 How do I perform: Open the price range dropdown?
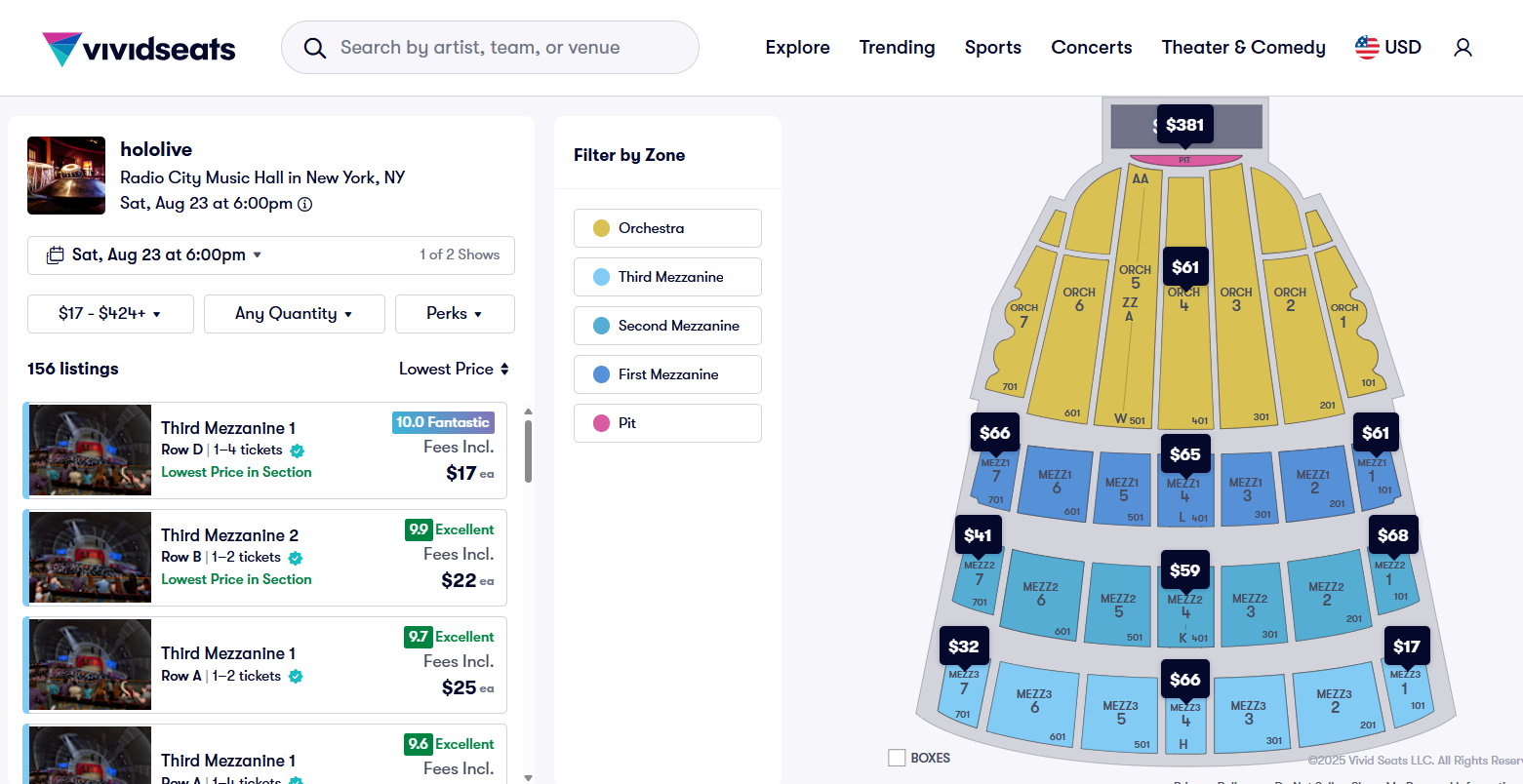(x=110, y=314)
